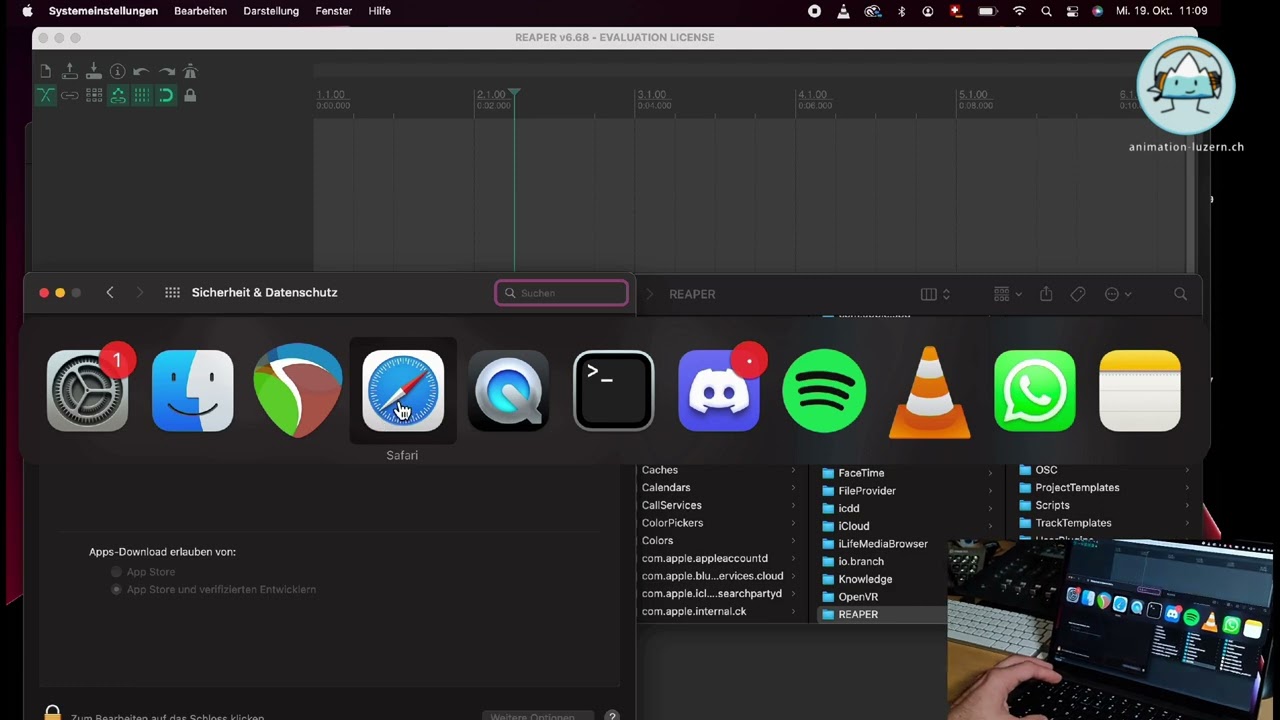Screen dimensions: 1280x720
Task: Toggle REAPER snap magnet toolbar button
Action: tap(166, 95)
